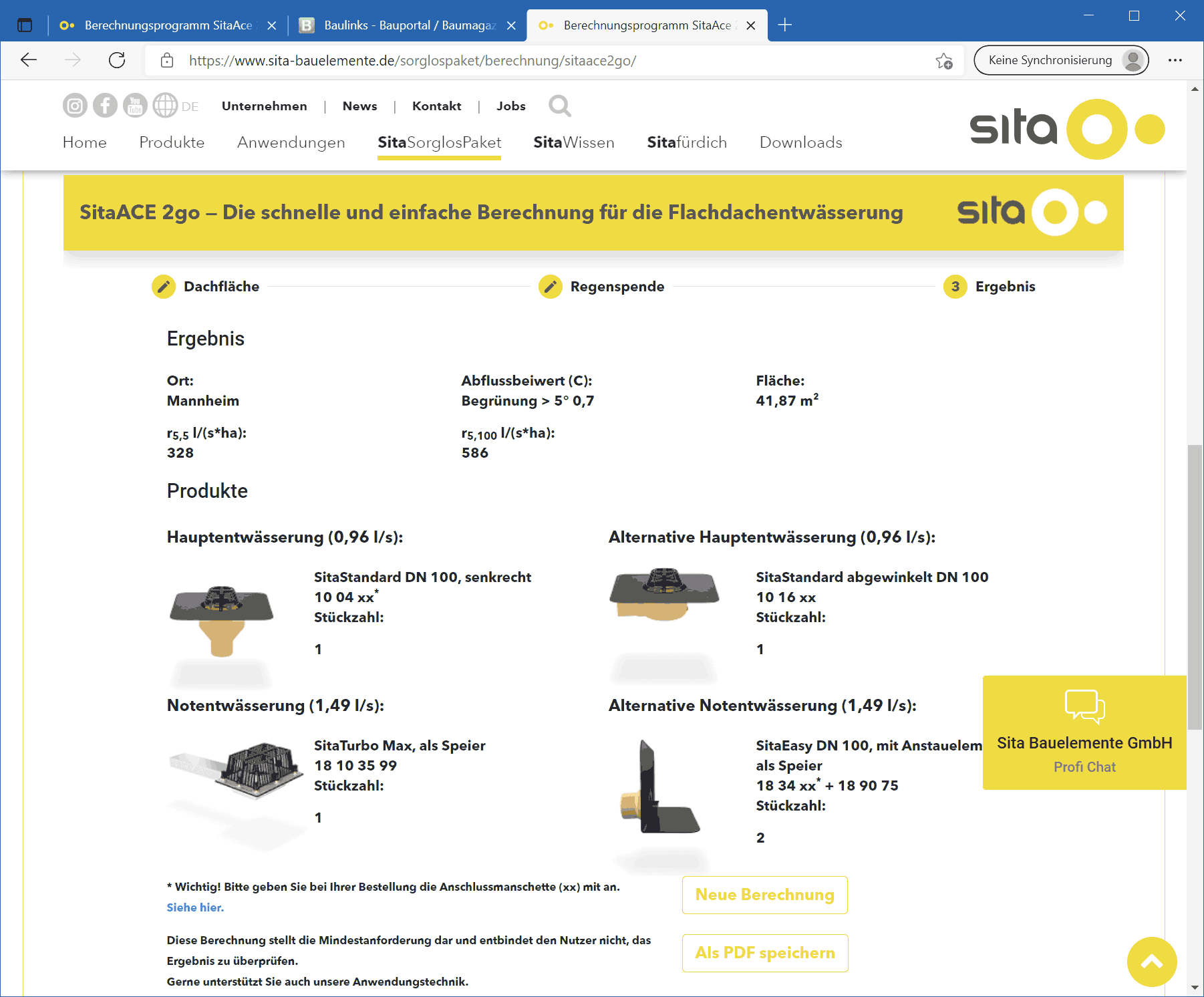This screenshot has height=997, width=1204.
Task: Click the globe language selector DE
Action: [x=176, y=106]
